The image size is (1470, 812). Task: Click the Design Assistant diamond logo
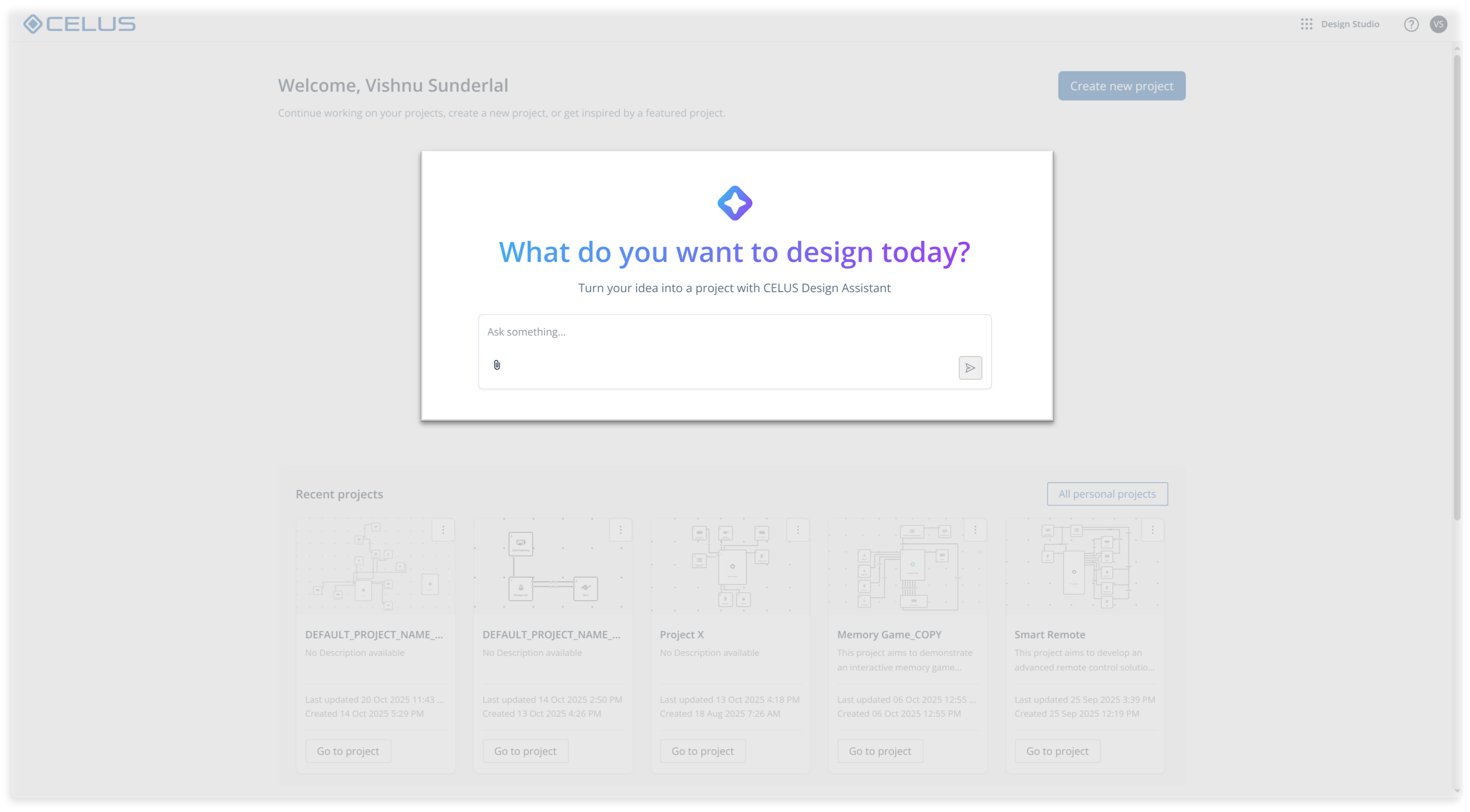click(x=734, y=203)
